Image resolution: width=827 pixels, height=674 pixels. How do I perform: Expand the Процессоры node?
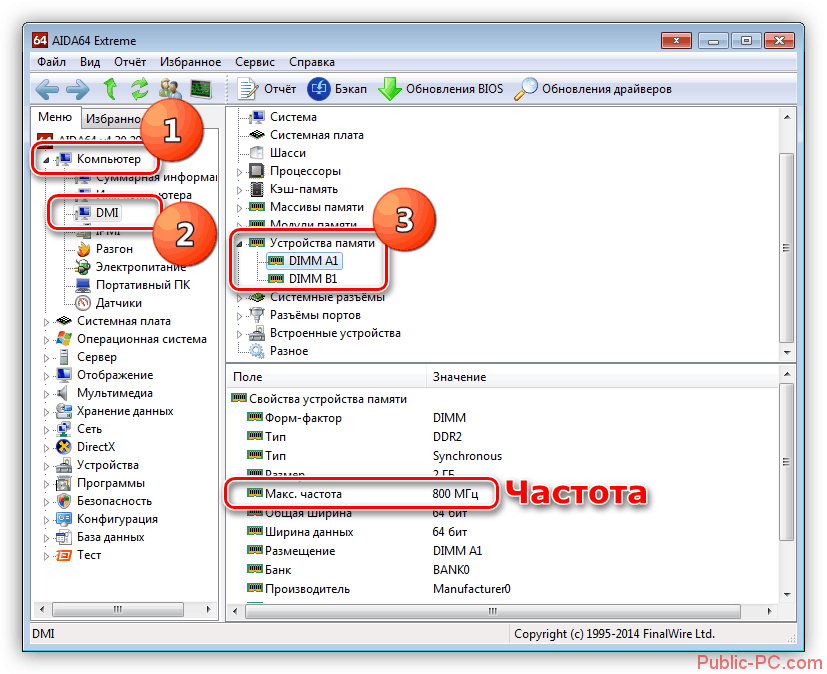239,171
